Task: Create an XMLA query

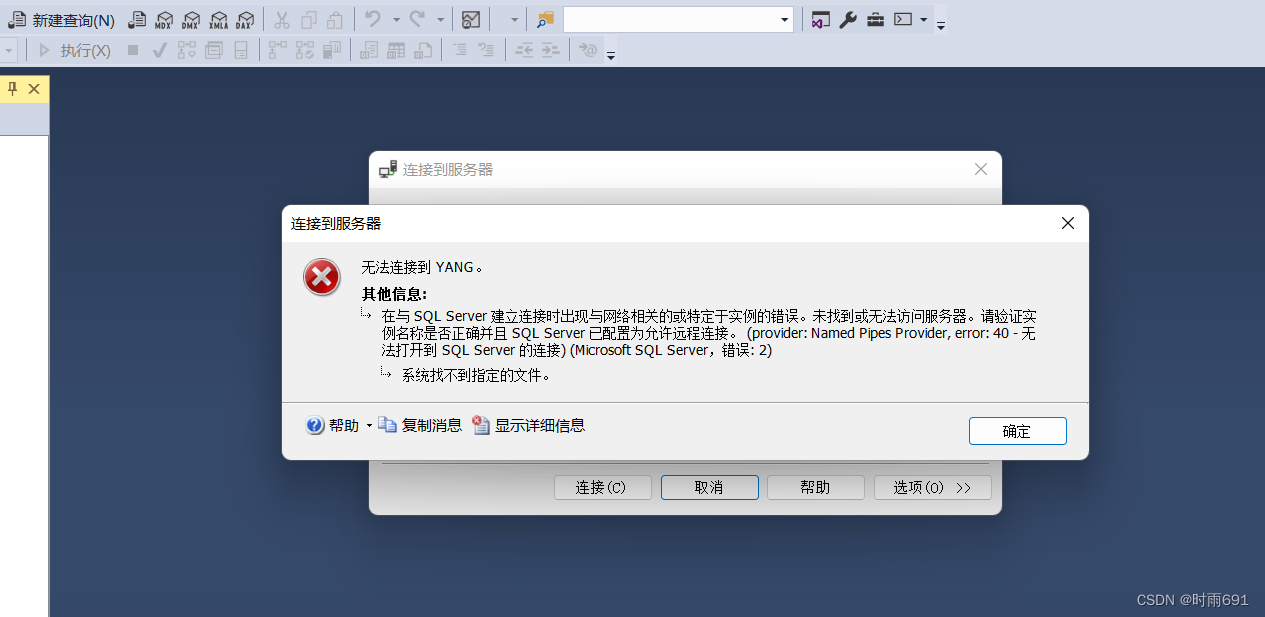Action: point(218,20)
